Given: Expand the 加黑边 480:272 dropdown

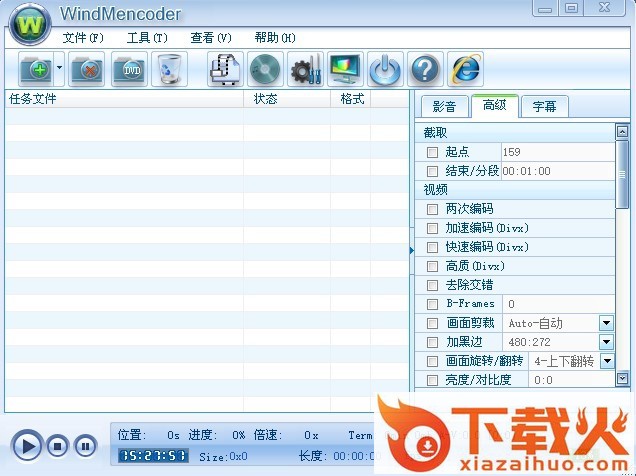Looking at the screenshot, I should point(606,342).
